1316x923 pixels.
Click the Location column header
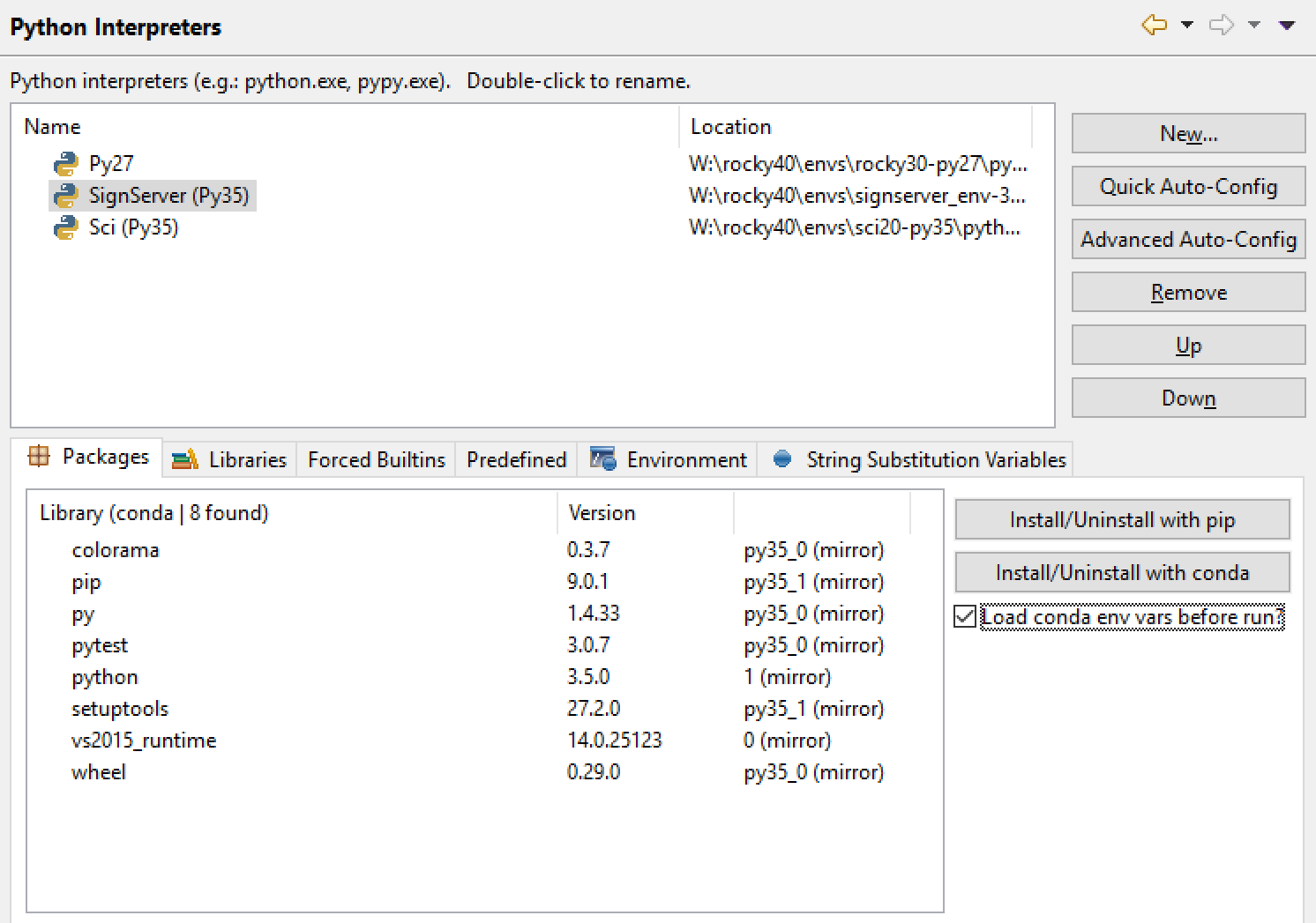[856, 127]
